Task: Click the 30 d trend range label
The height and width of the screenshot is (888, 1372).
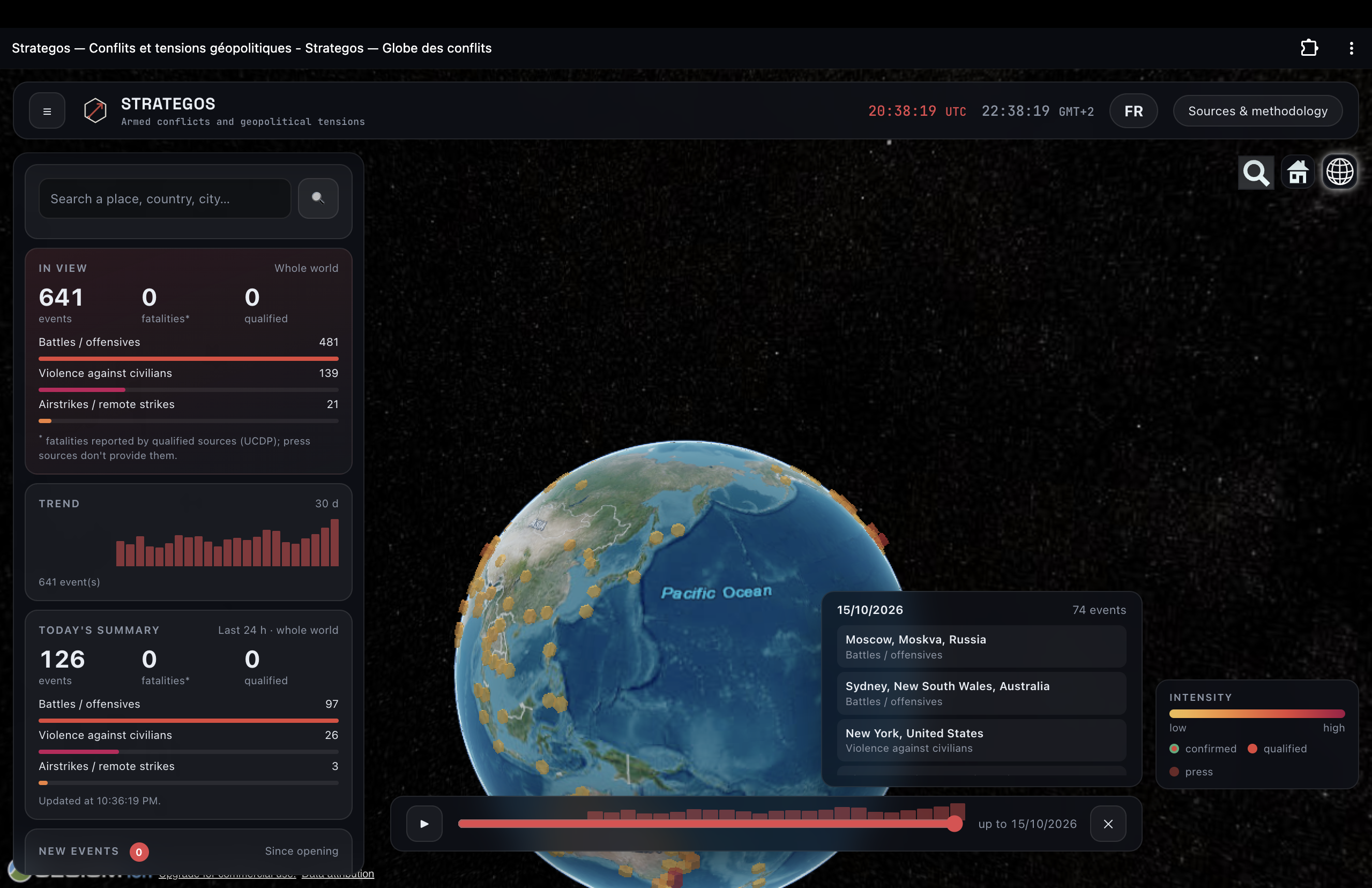Action: click(327, 504)
